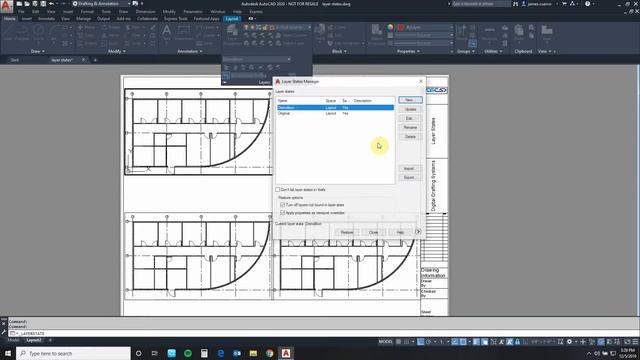Open the Drafting & Annotation workspace dropdown

click(129, 4)
